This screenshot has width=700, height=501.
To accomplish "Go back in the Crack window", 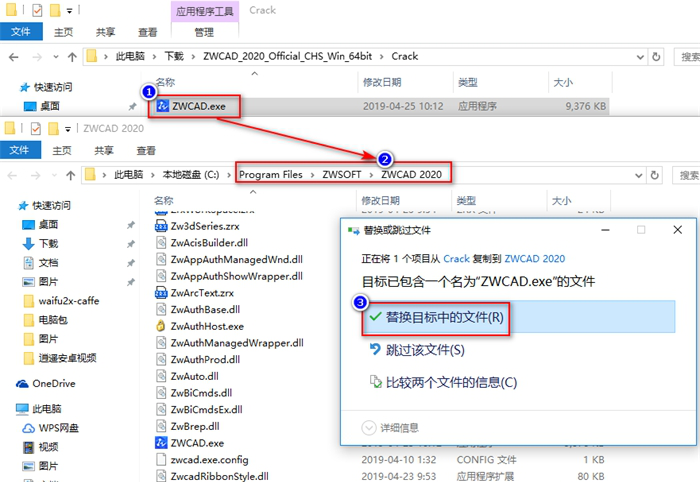I will [x=14, y=57].
